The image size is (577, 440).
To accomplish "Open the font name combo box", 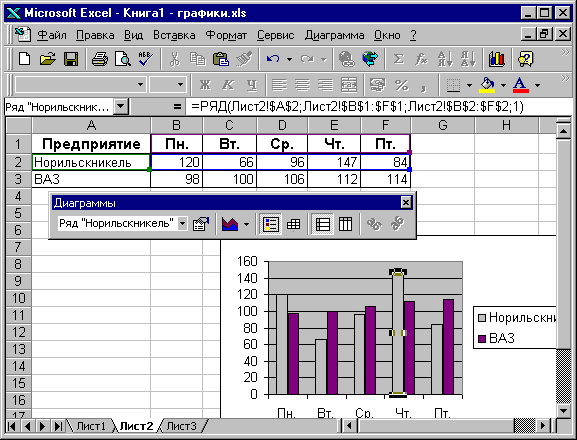I will point(81,85).
